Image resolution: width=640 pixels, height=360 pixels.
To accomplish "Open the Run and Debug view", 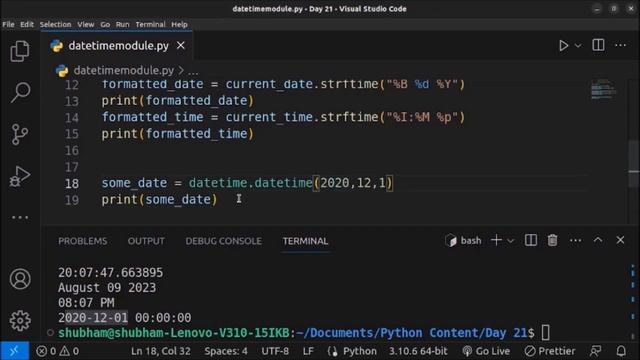I will coord(20,176).
